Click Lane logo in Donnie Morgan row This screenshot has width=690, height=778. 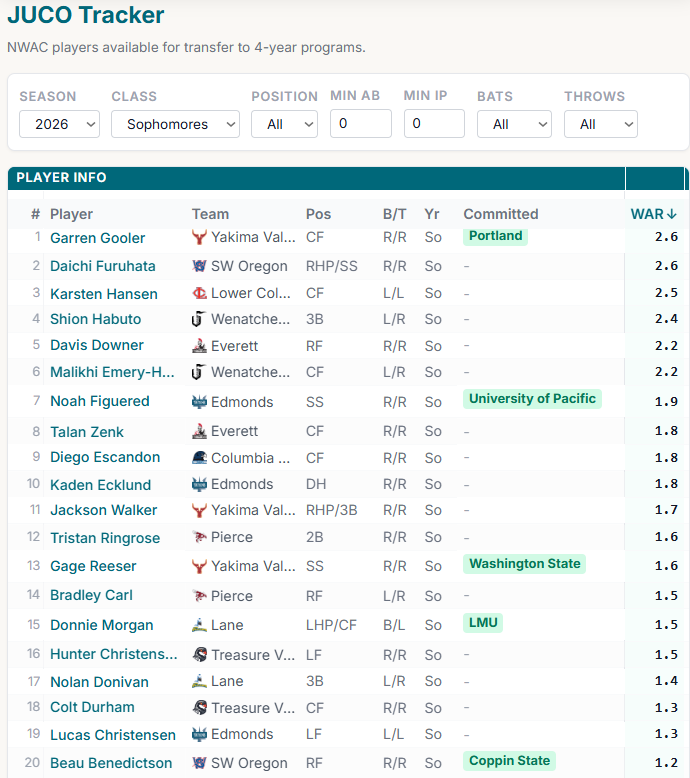coord(199,625)
